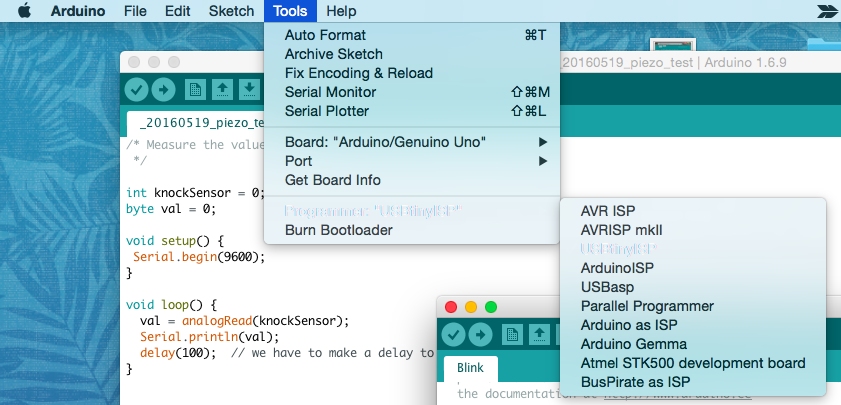This screenshot has height=405, width=841.
Task: Select Atmel STK500 development board
Action: coord(692,363)
